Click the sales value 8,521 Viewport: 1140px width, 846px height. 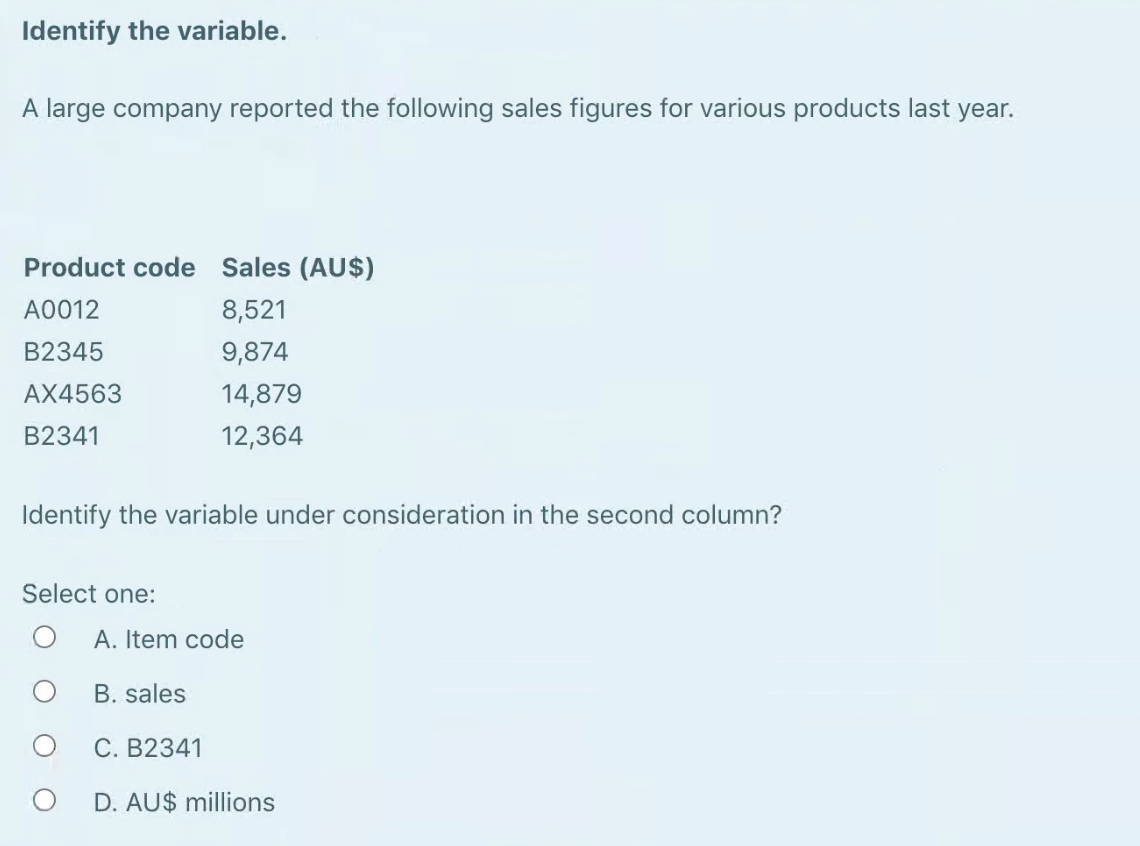tap(255, 310)
